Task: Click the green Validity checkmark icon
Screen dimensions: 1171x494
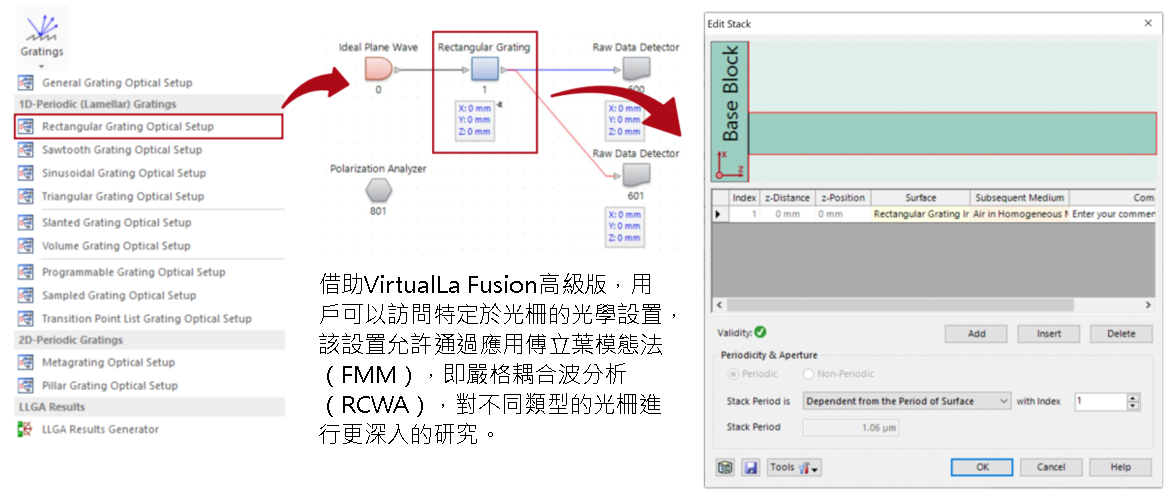Action: tap(760, 333)
